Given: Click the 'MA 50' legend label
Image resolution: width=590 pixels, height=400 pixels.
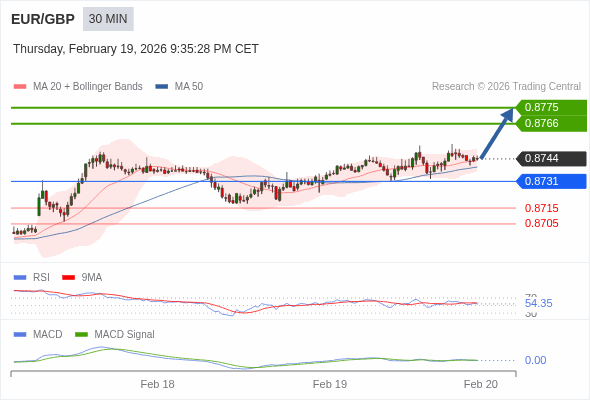Looking at the screenshot, I should tap(189, 87).
